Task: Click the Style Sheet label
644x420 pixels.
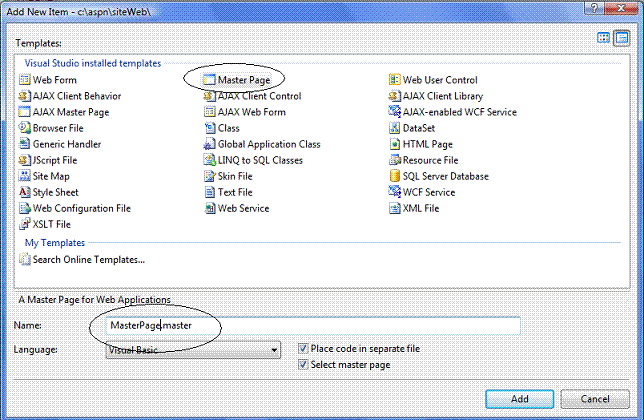Action: [x=55, y=192]
